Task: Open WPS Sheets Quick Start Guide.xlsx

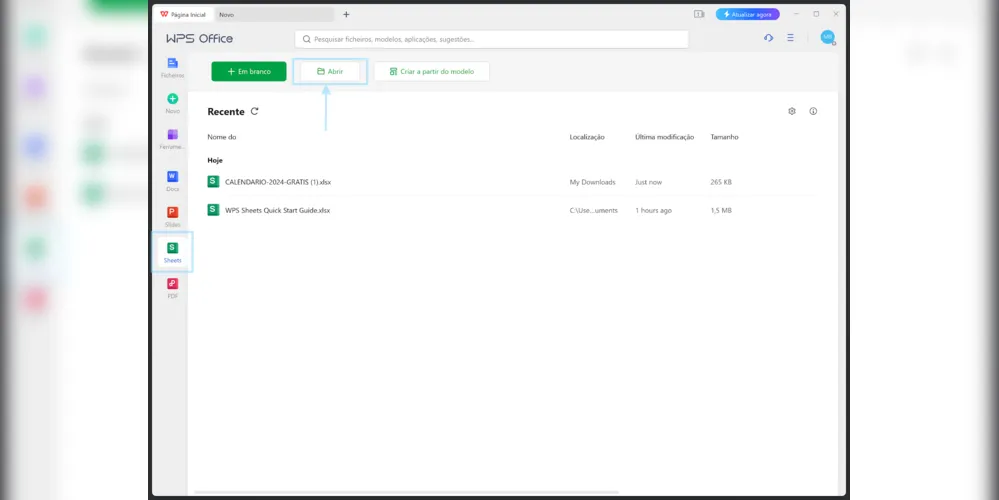Action: point(277,210)
